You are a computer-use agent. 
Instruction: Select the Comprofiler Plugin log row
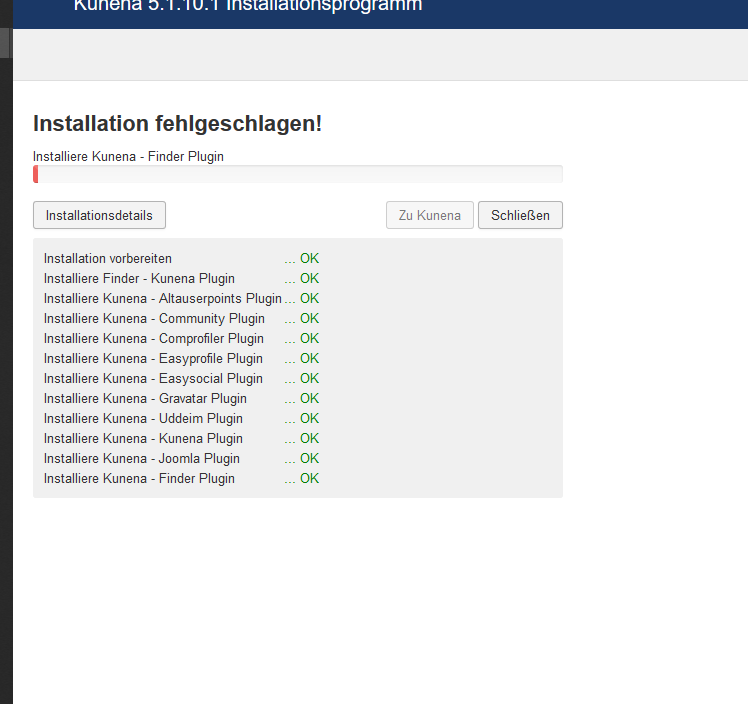[x=181, y=339]
